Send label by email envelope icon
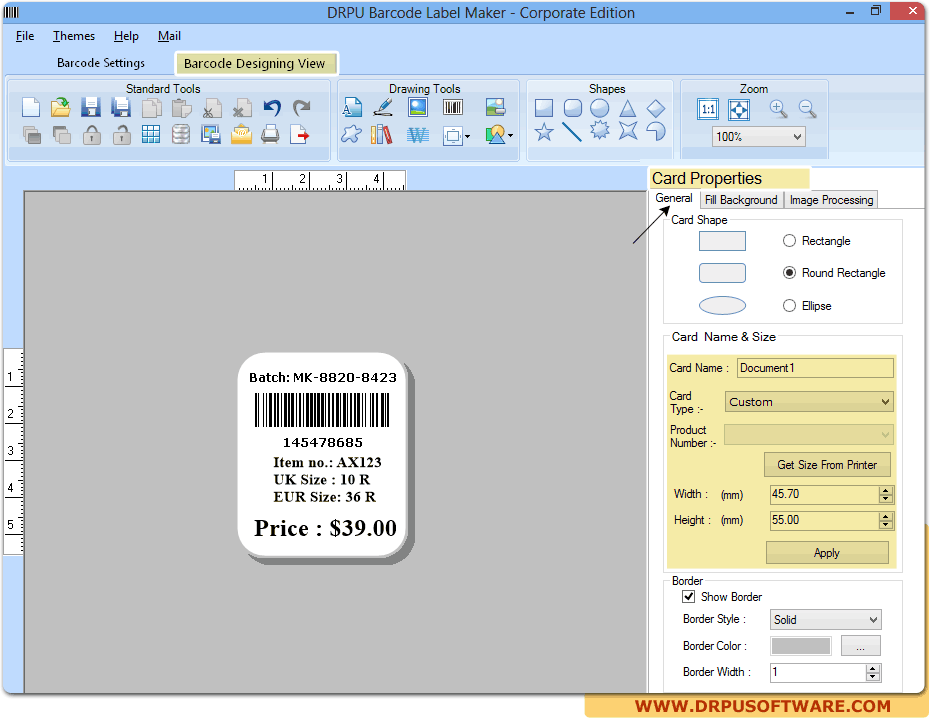The width and height of the screenshot is (930, 718). (241, 135)
